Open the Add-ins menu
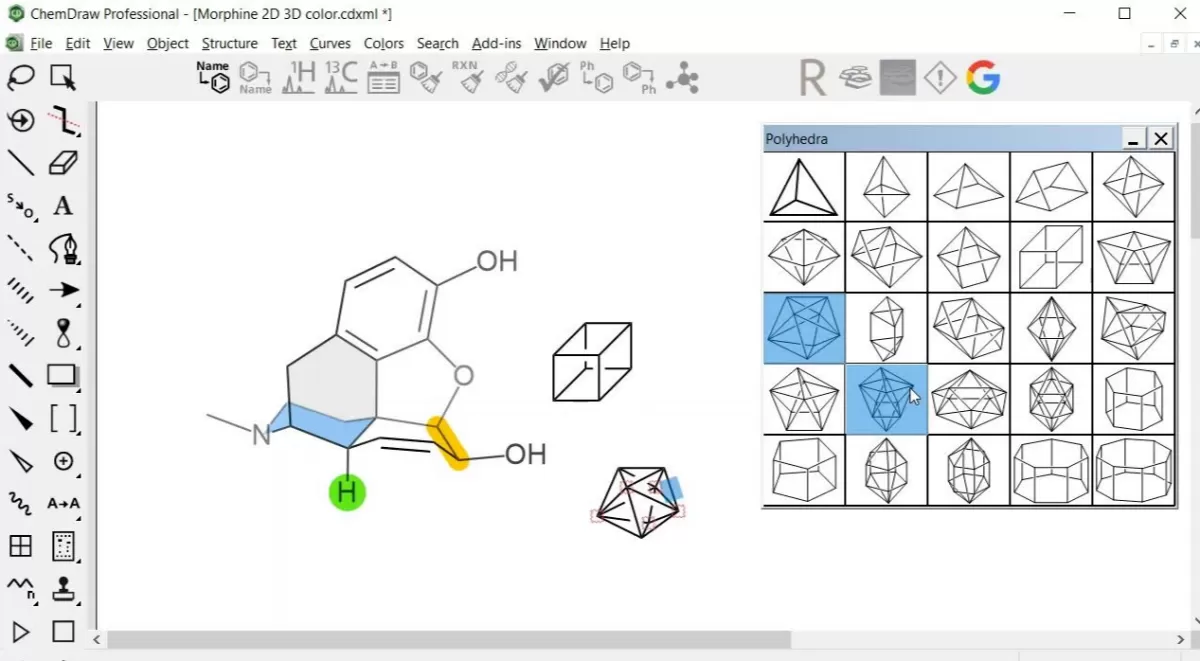Viewport: 1200px width, 661px height. (496, 43)
